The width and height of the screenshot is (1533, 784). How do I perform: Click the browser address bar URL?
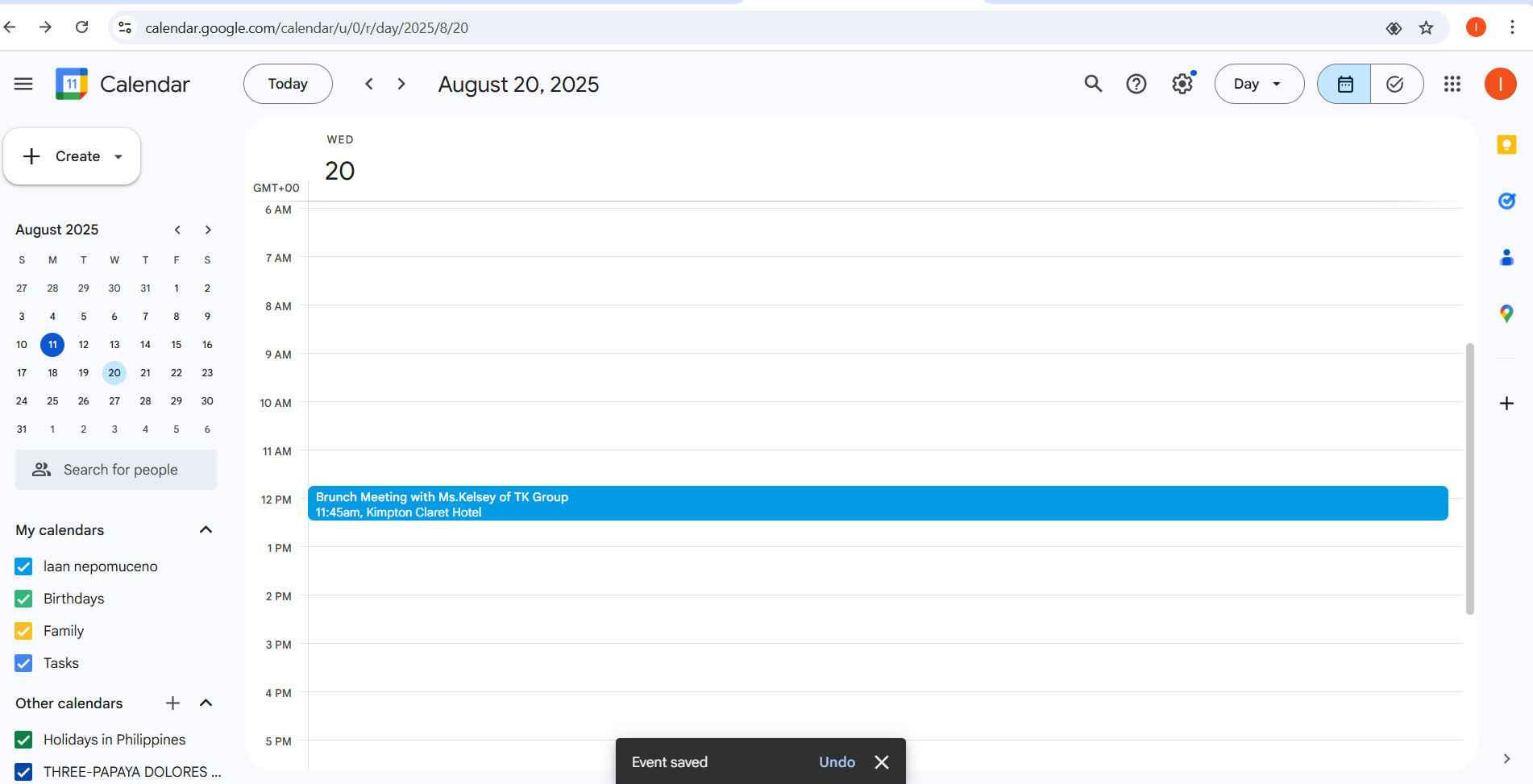(x=307, y=28)
